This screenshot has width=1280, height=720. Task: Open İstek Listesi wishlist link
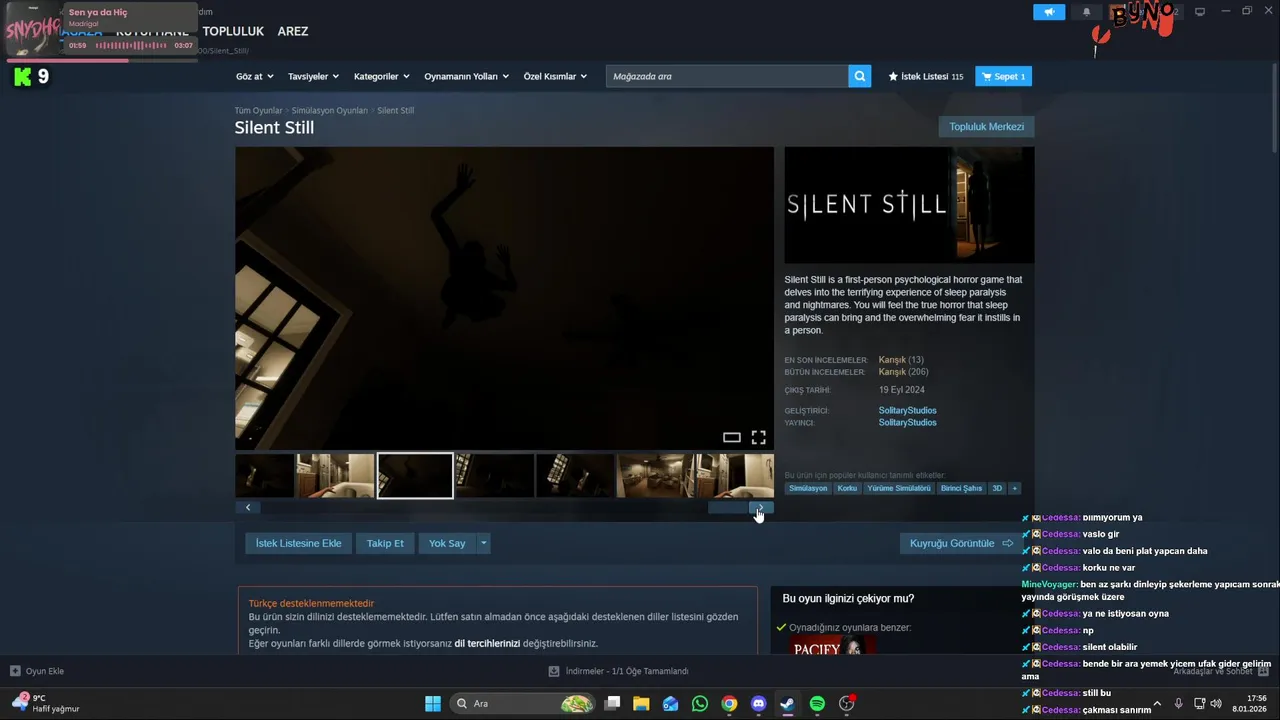click(x=925, y=76)
